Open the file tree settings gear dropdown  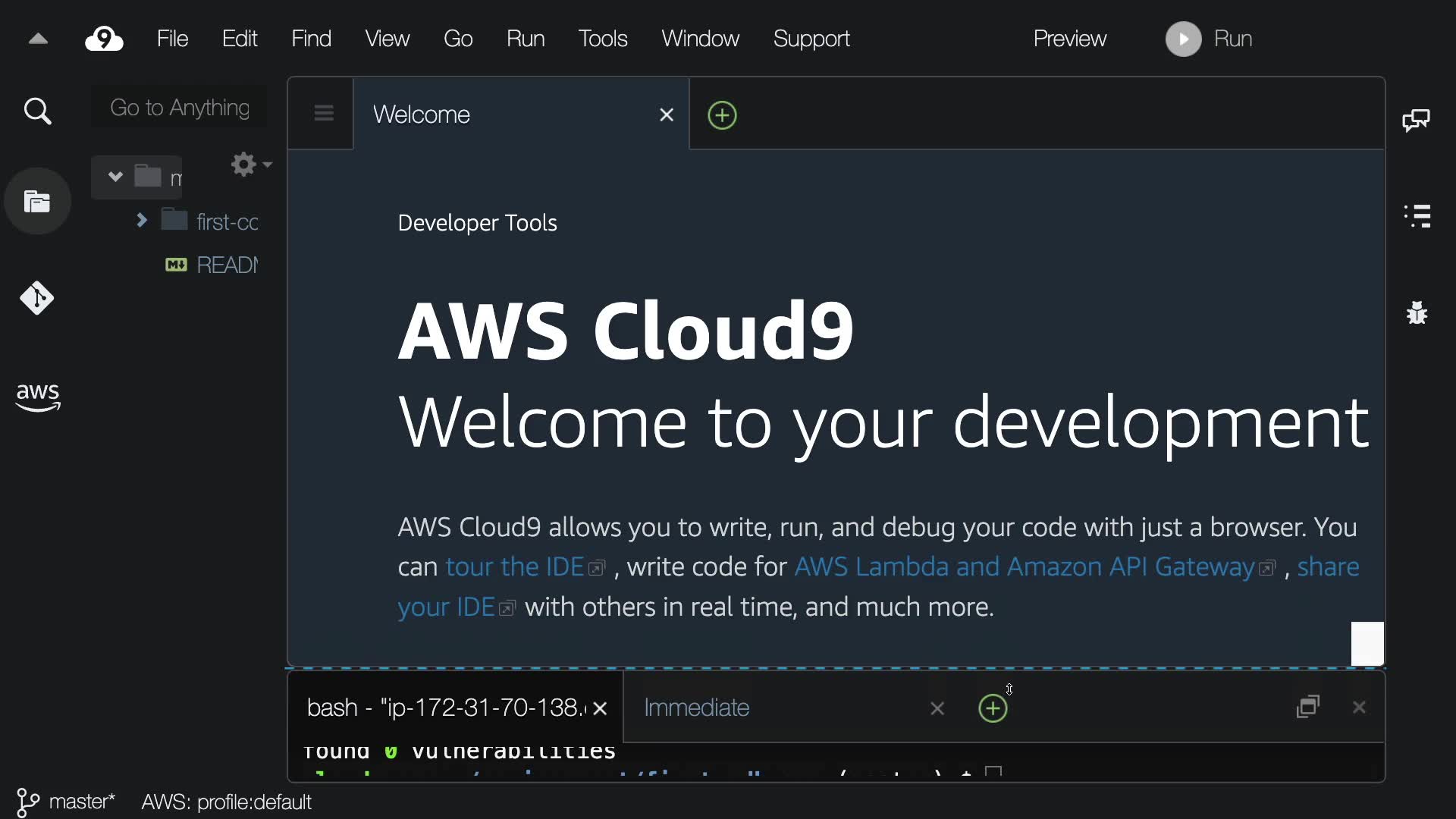pyautogui.click(x=250, y=165)
